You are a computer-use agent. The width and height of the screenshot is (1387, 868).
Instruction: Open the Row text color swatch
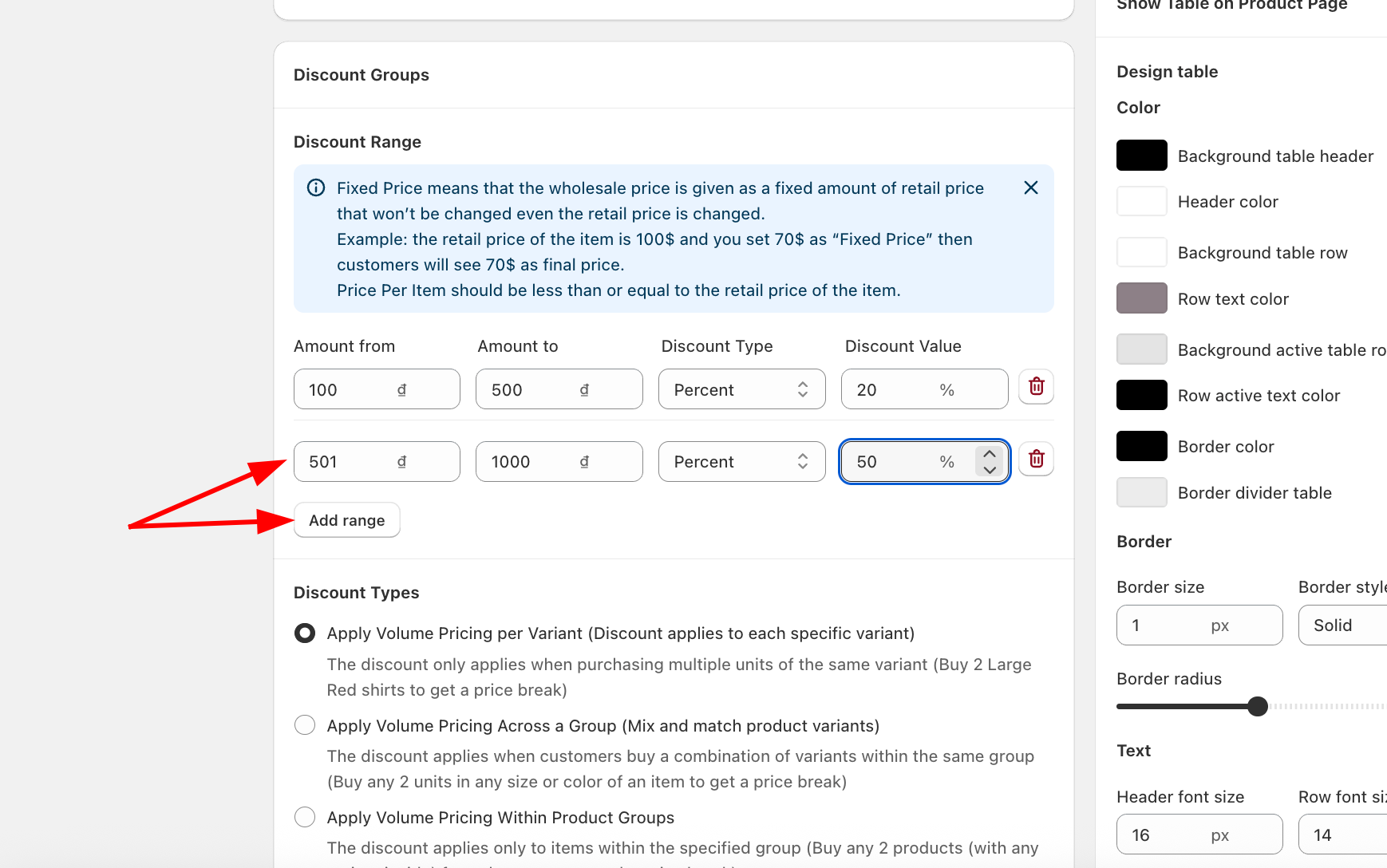coord(1141,298)
